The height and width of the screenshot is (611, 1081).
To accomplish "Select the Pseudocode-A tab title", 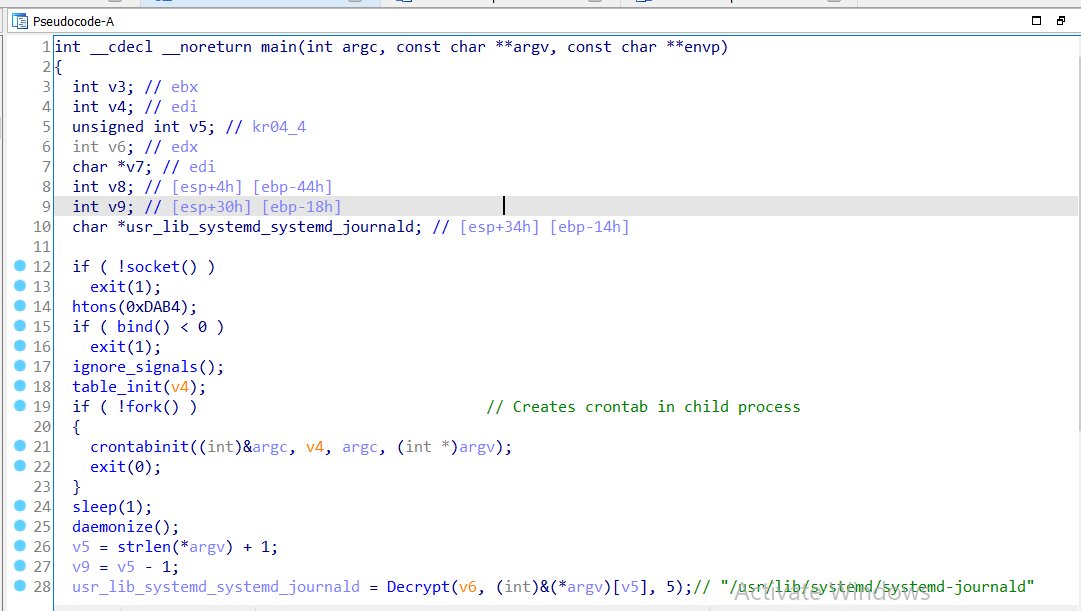I will click(x=73, y=21).
